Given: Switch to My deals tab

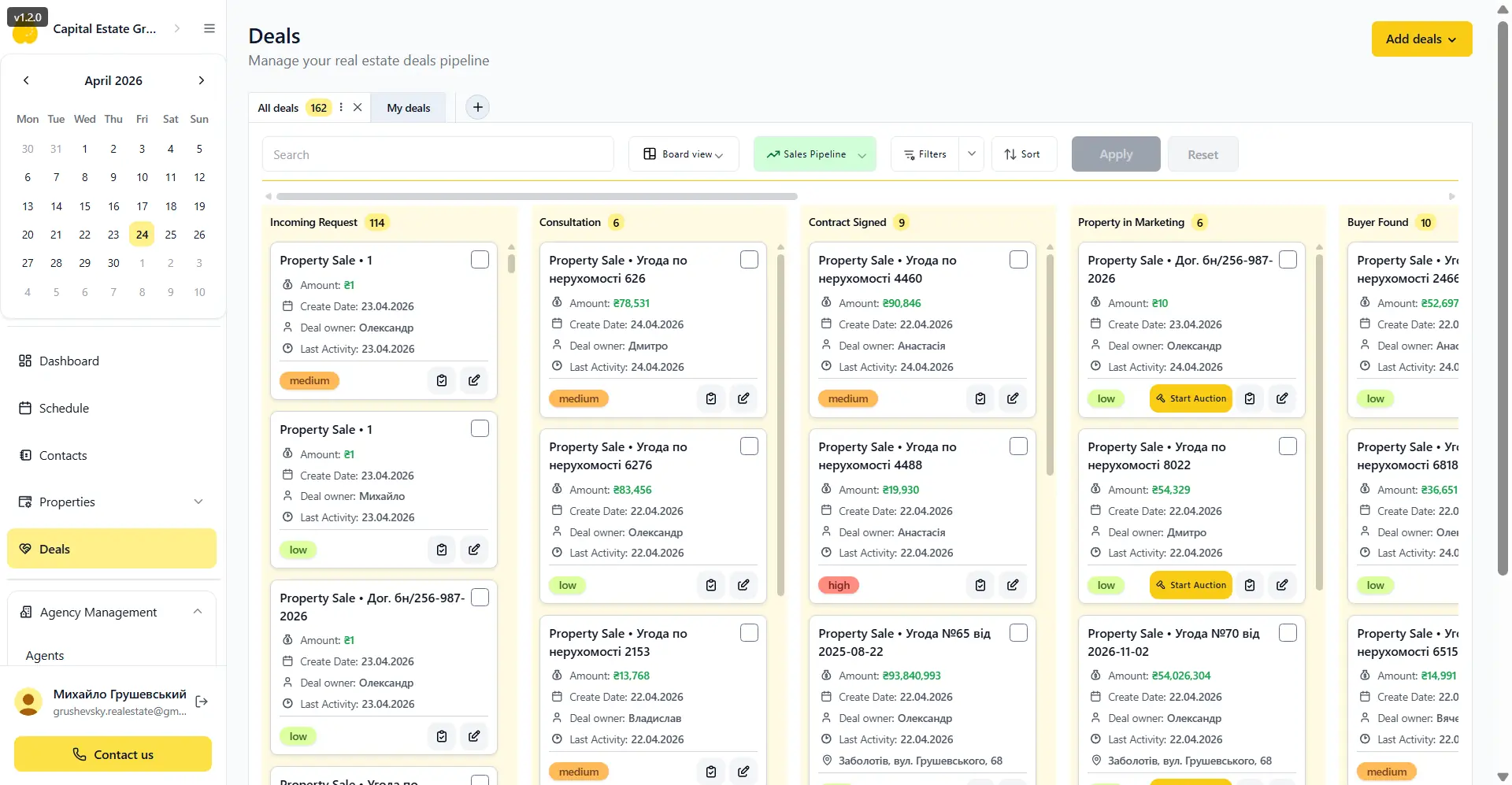Looking at the screenshot, I should click(x=409, y=108).
